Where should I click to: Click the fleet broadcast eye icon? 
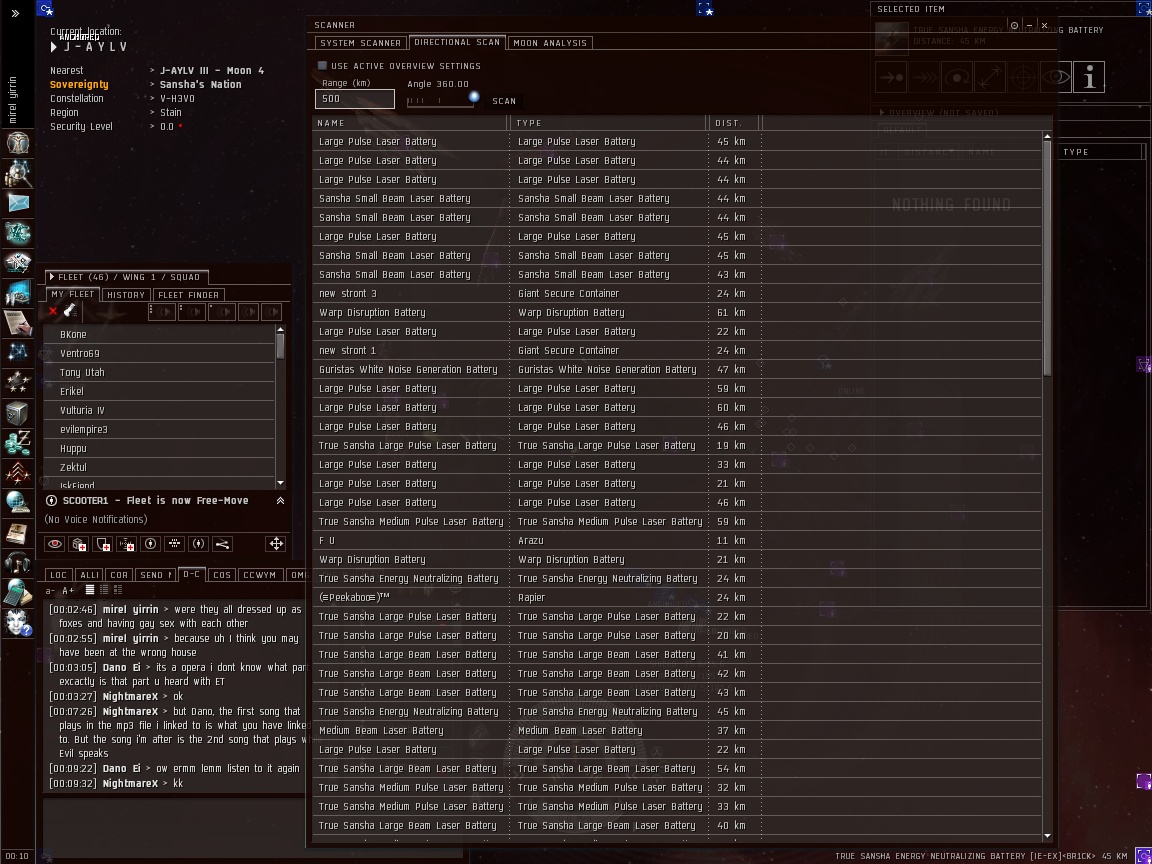click(x=55, y=544)
